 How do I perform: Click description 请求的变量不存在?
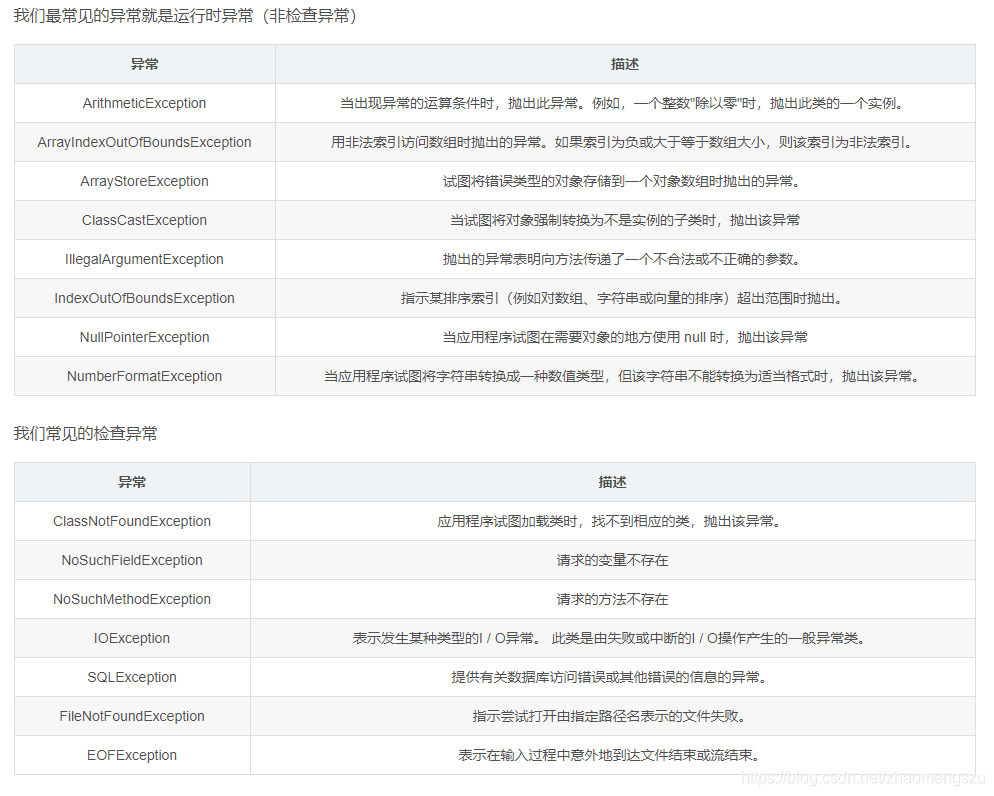click(612, 560)
